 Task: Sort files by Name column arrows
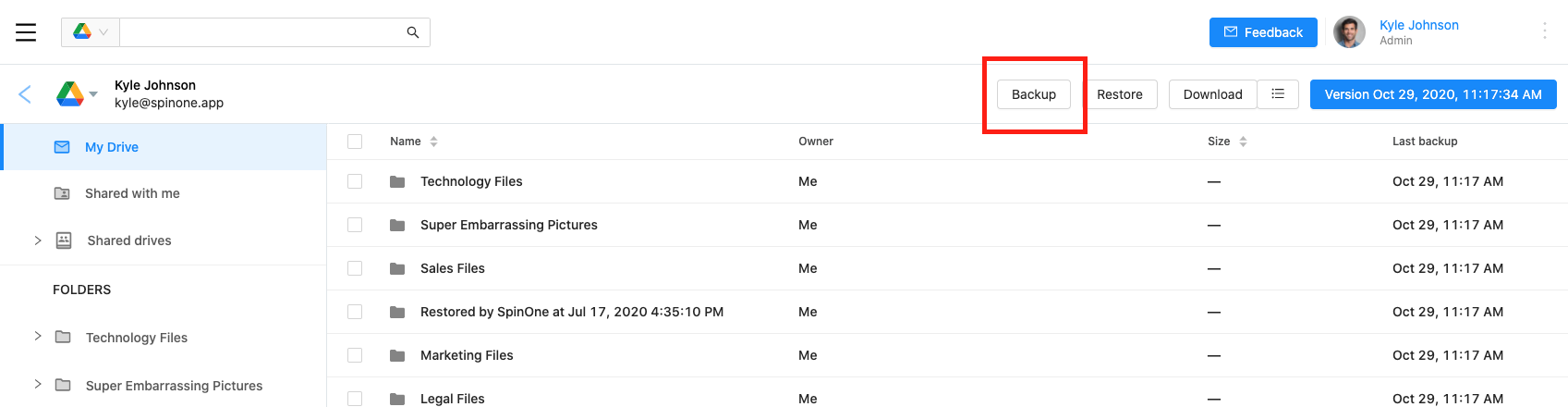(x=433, y=142)
